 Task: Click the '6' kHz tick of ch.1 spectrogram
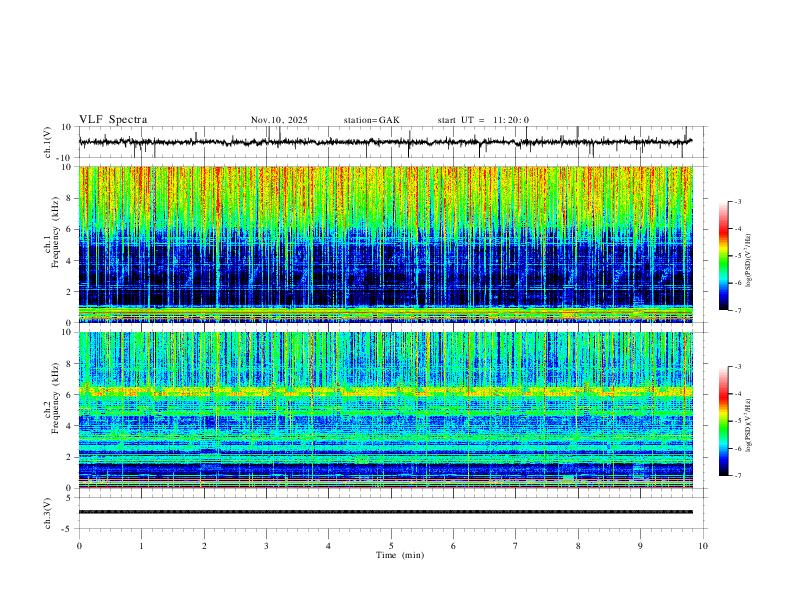tap(70, 229)
